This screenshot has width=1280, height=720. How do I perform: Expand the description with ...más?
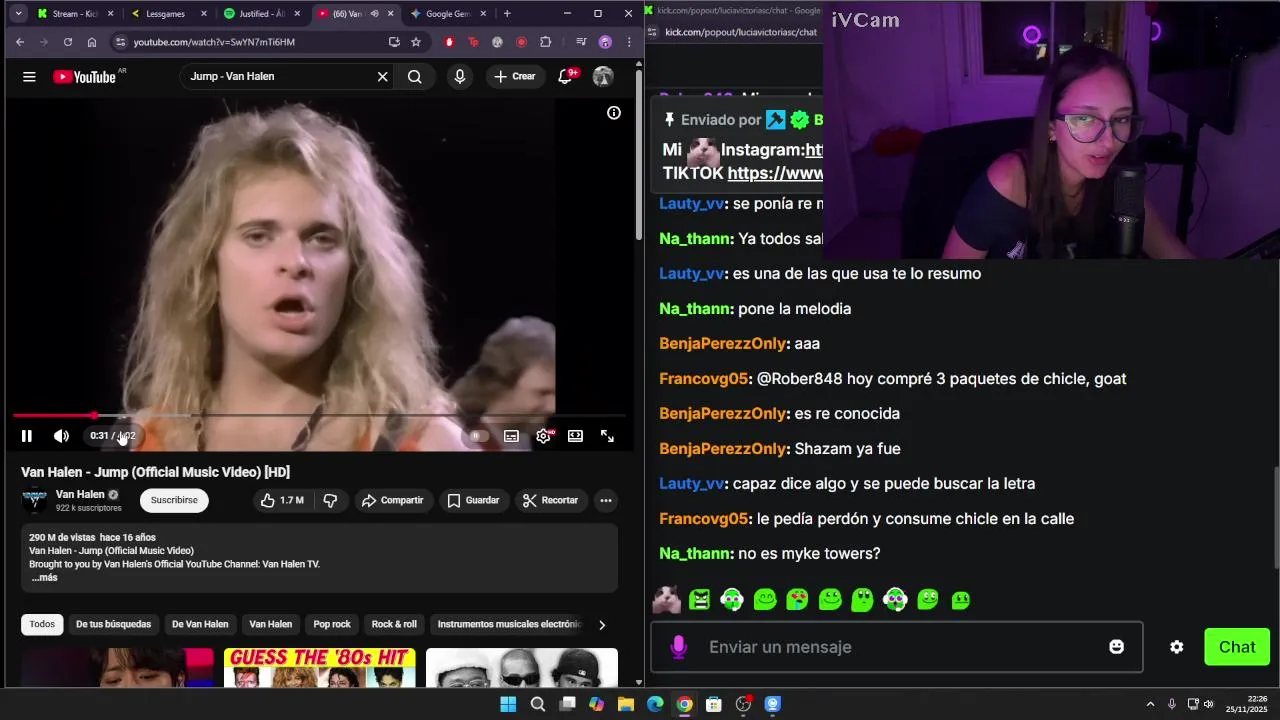(x=44, y=578)
